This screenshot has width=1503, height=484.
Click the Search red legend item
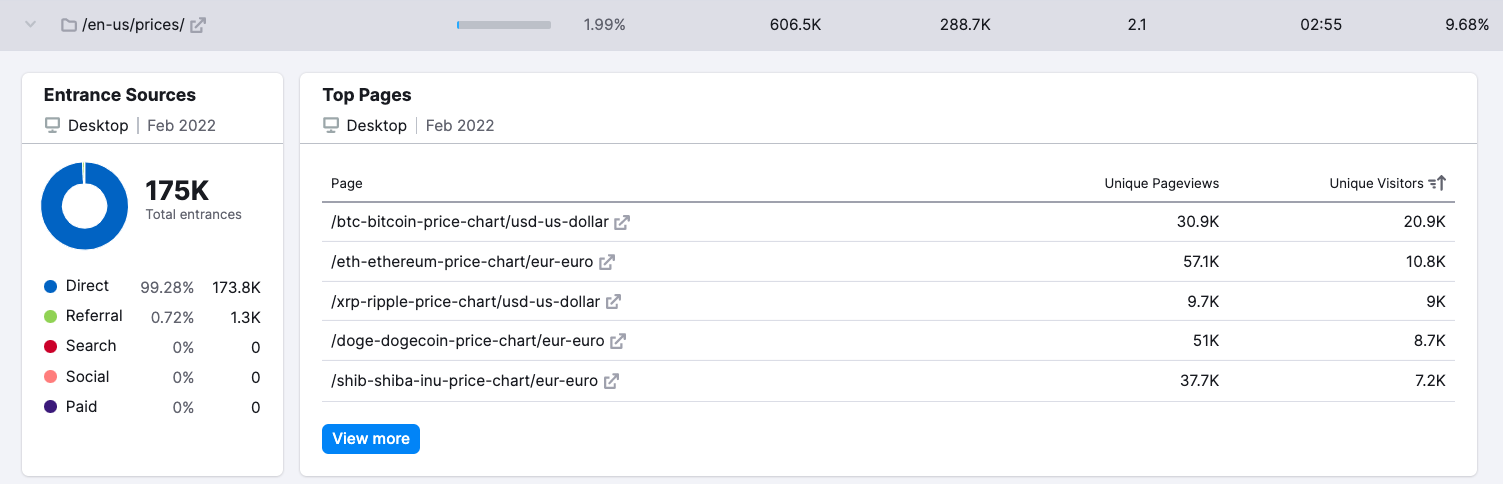click(80, 346)
